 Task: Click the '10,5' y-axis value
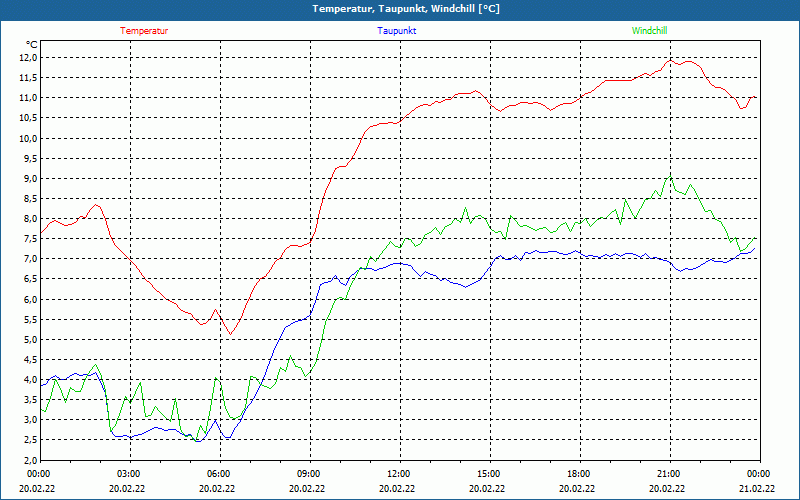pos(29,118)
